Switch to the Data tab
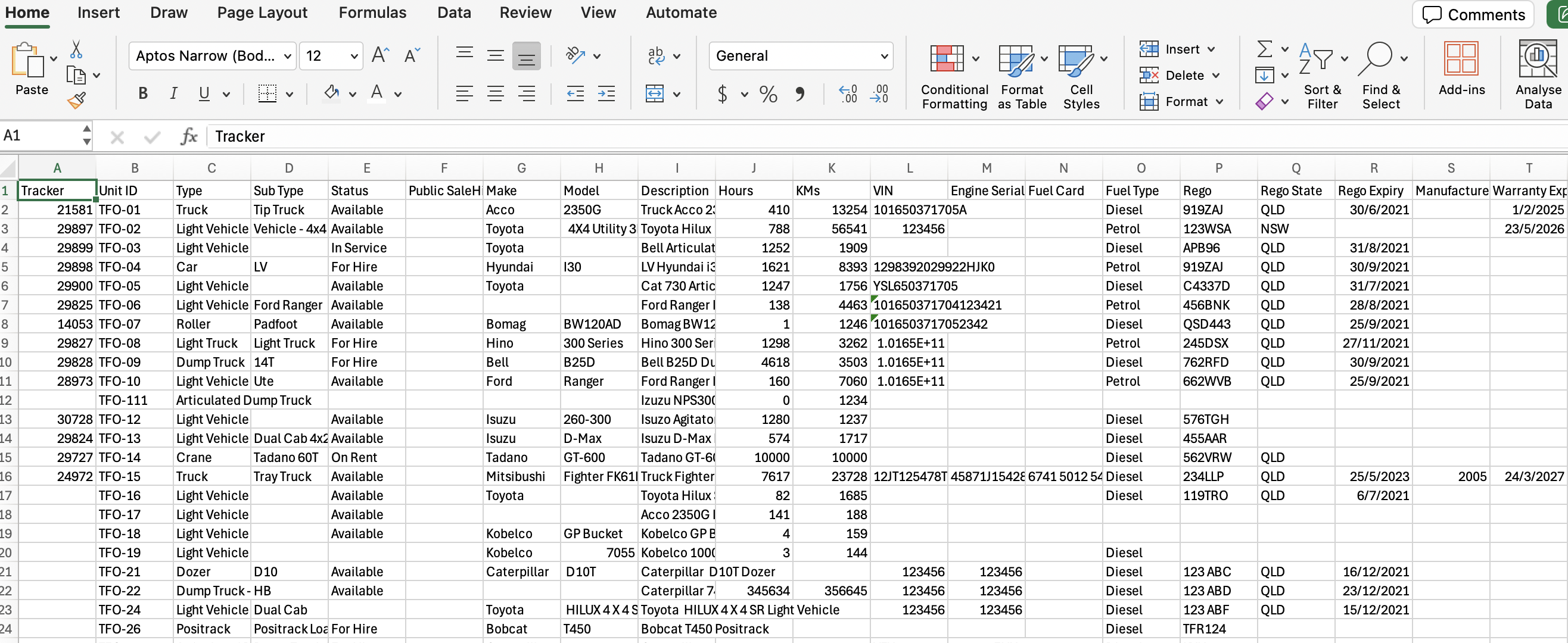Screen dimensions: 1568x643 coord(453,12)
